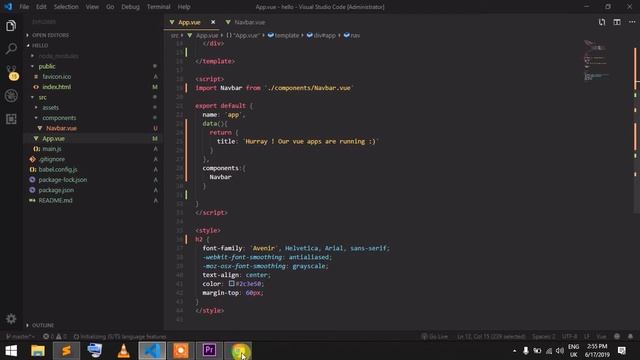Change UTF-8 encoding in status bar
640x360 pixels.
click(x=569, y=337)
